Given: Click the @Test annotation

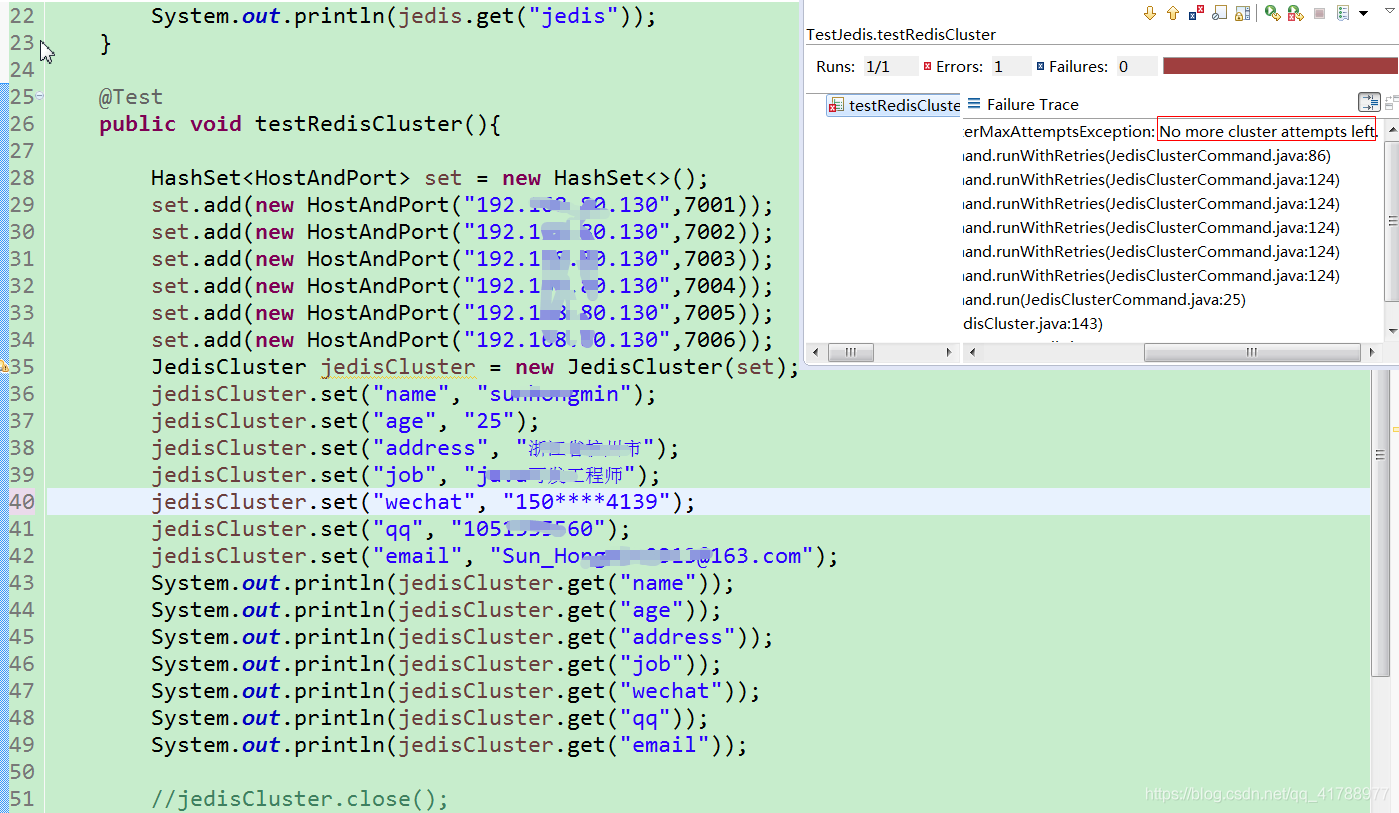Looking at the screenshot, I should click(x=130, y=97).
